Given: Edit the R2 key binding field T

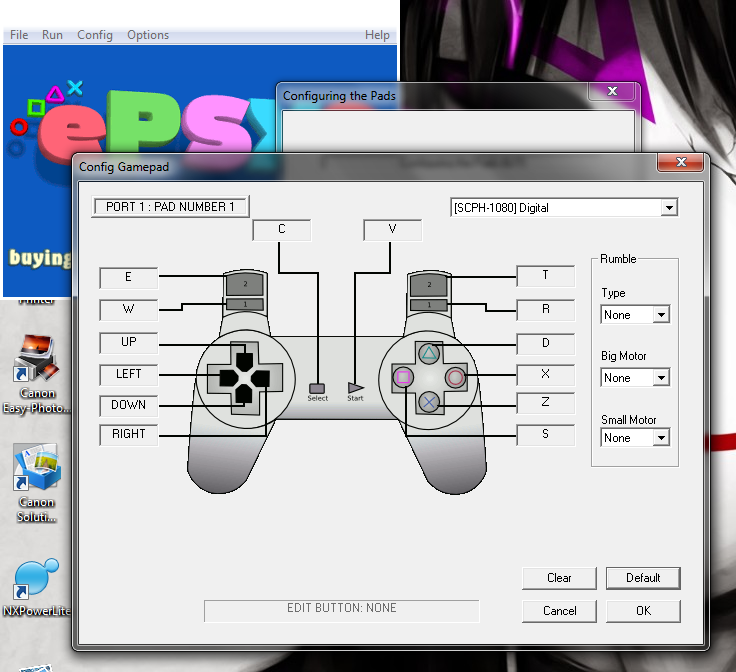Looking at the screenshot, I should point(545,275).
